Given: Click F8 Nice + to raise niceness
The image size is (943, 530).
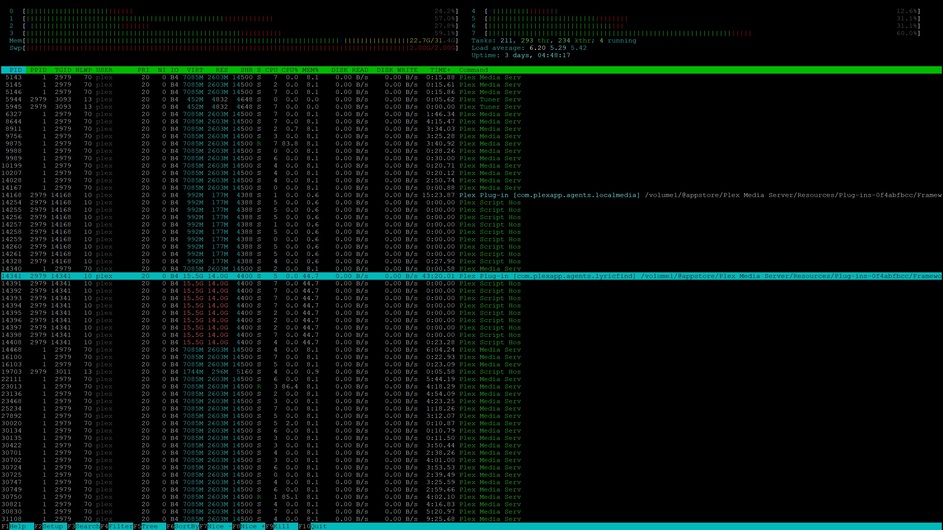Looking at the screenshot, I should point(248,526).
